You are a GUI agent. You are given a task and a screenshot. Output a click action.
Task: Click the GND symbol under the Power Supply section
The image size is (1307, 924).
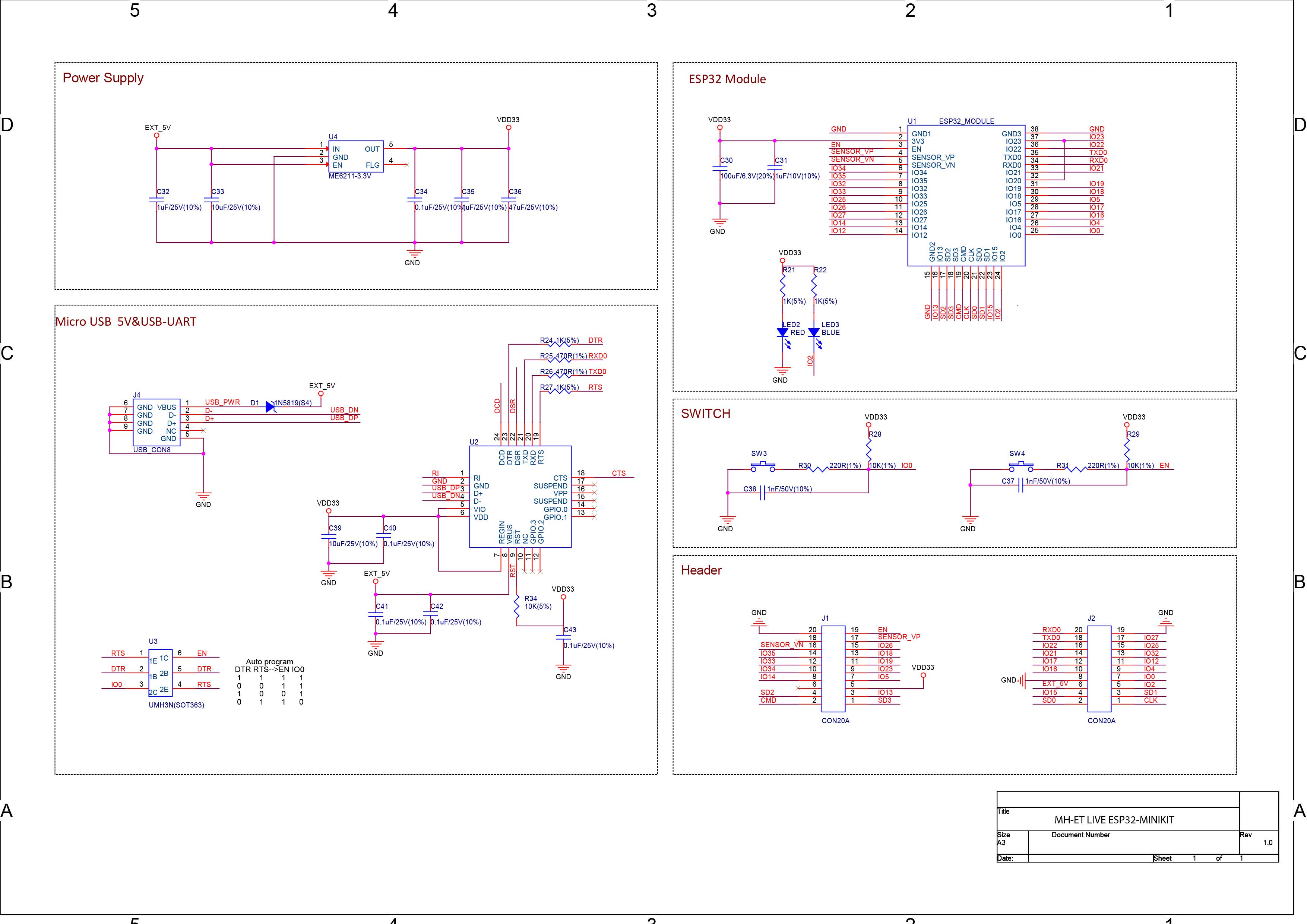click(x=414, y=253)
